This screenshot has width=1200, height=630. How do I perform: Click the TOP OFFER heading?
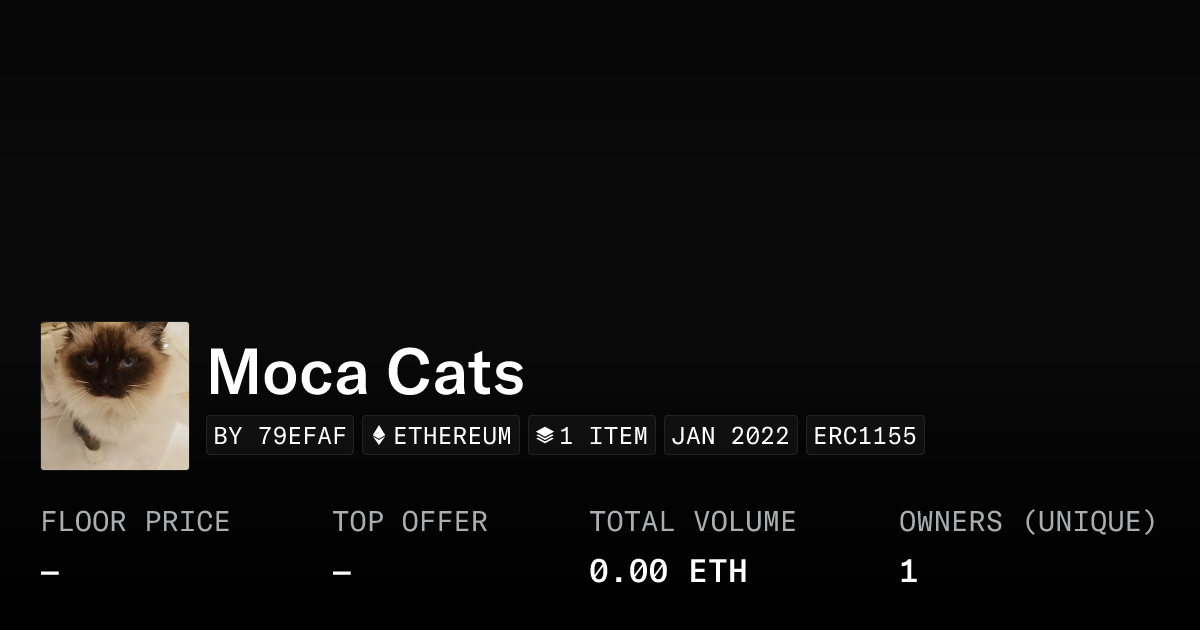pyautogui.click(x=410, y=522)
